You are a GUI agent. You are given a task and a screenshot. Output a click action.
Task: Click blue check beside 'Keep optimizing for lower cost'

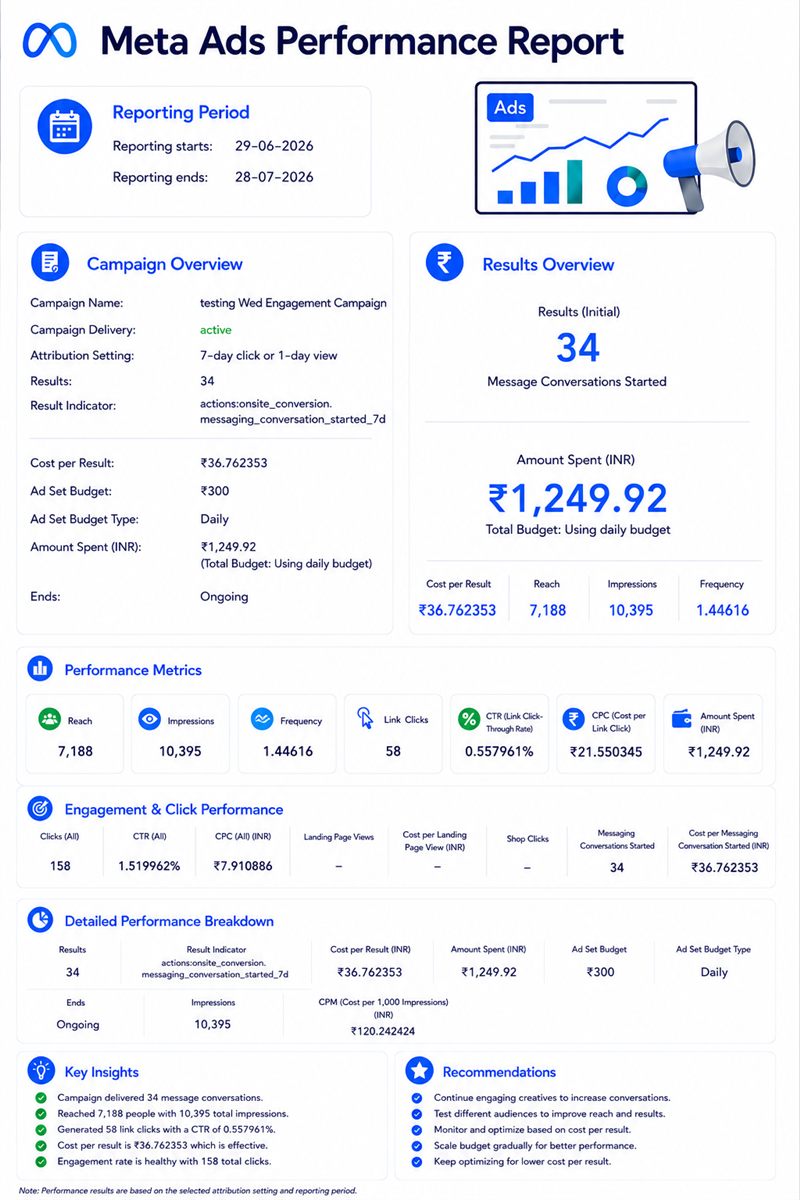(x=416, y=1161)
